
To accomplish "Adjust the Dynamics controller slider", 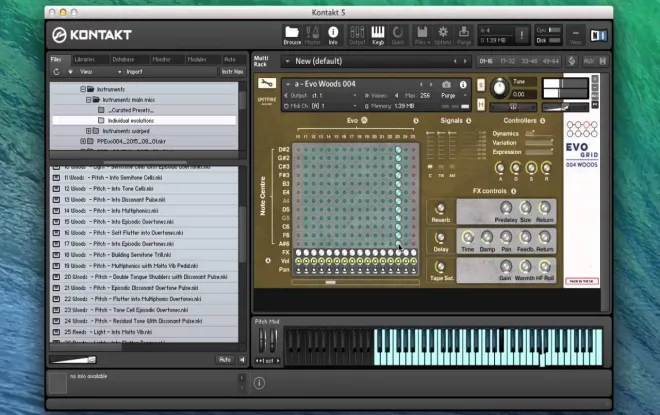I will pos(539,134).
